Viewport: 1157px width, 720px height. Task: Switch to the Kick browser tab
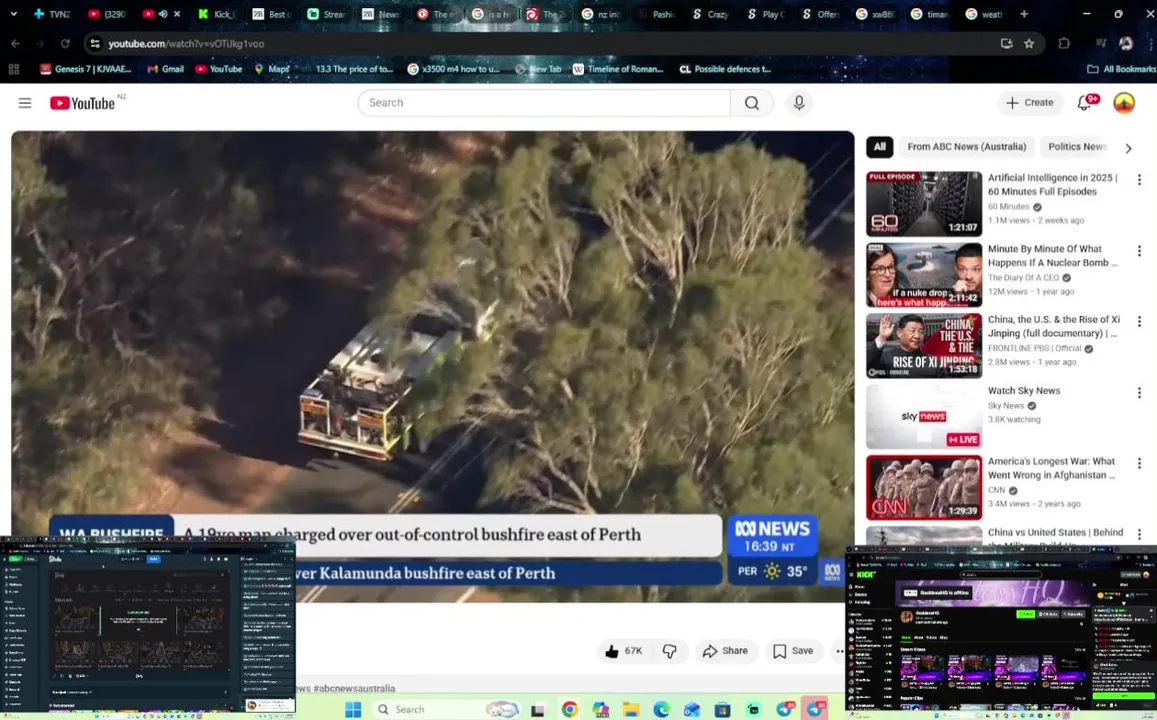218,14
